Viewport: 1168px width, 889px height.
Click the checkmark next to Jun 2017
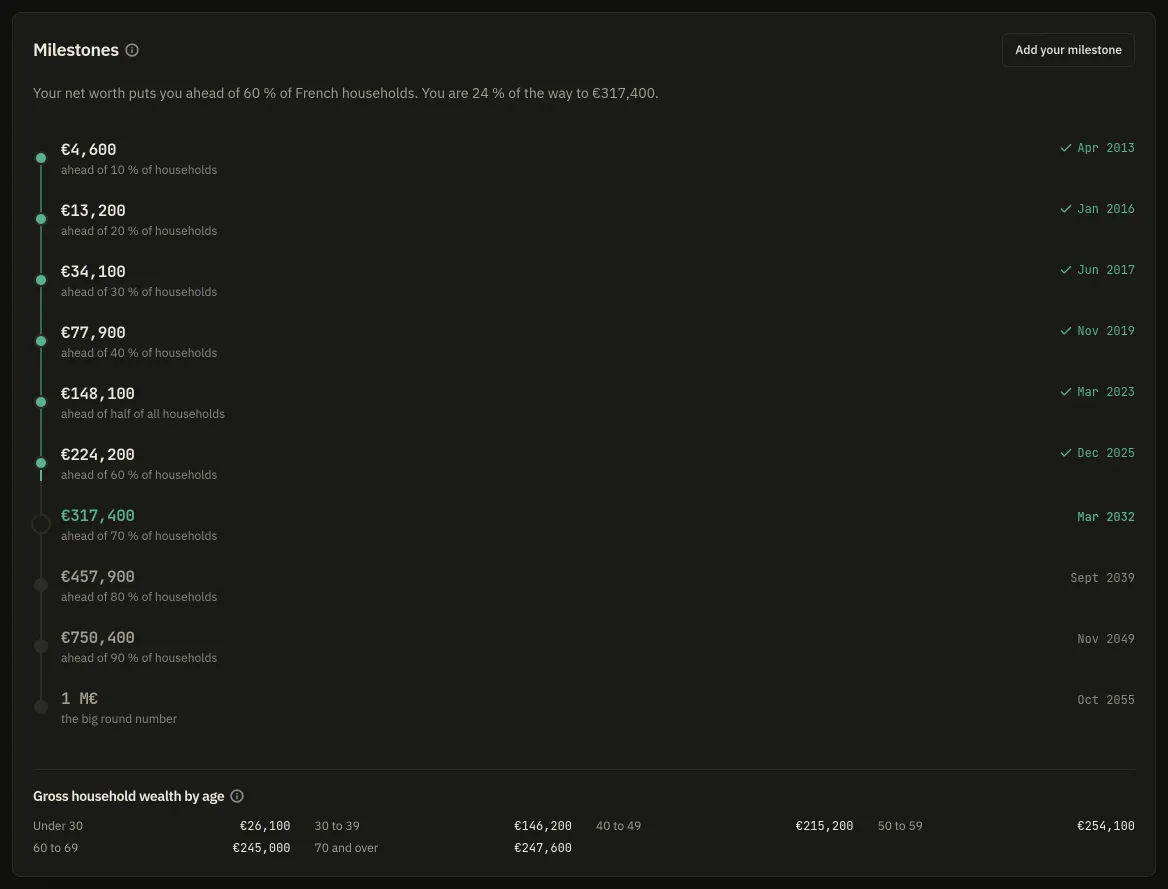pyautogui.click(x=1065, y=270)
